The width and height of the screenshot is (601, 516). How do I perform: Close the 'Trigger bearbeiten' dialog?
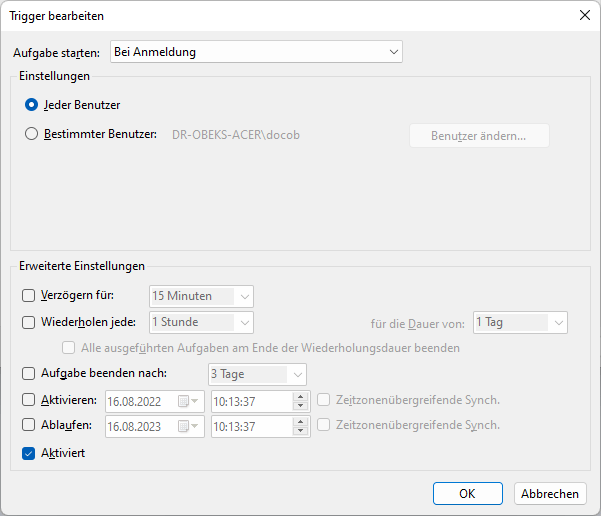pyautogui.click(x=585, y=15)
